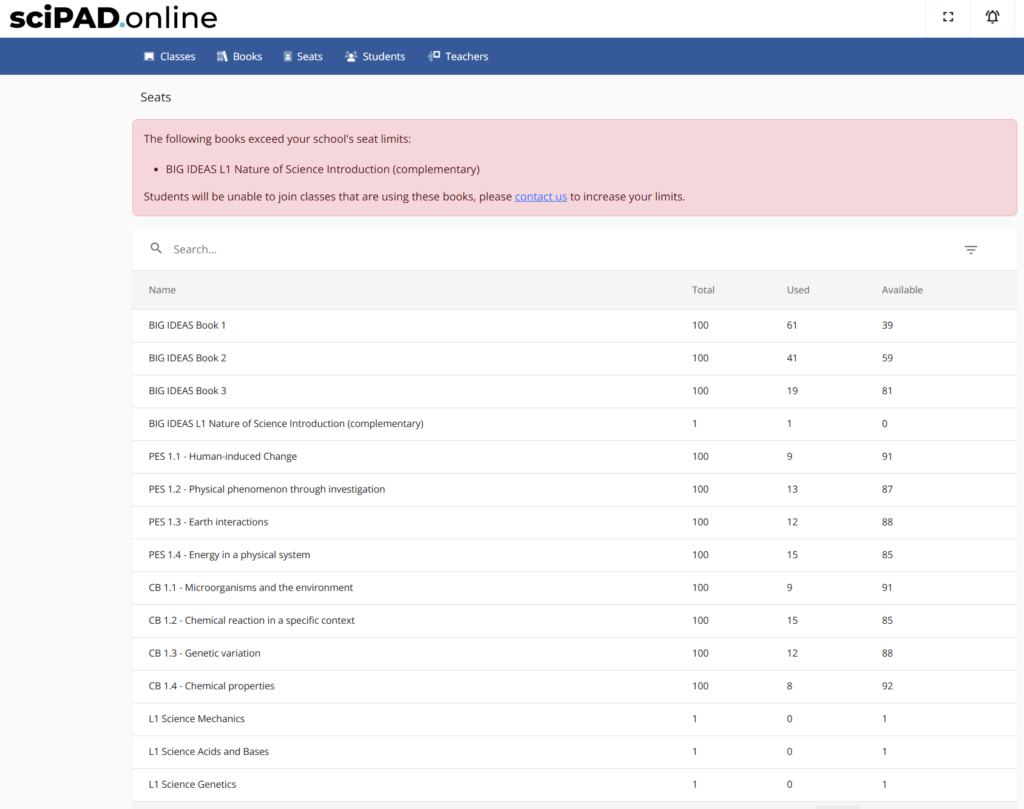Sort by the Used column header
The height and width of the screenshot is (809, 1024).
point(798,290)
